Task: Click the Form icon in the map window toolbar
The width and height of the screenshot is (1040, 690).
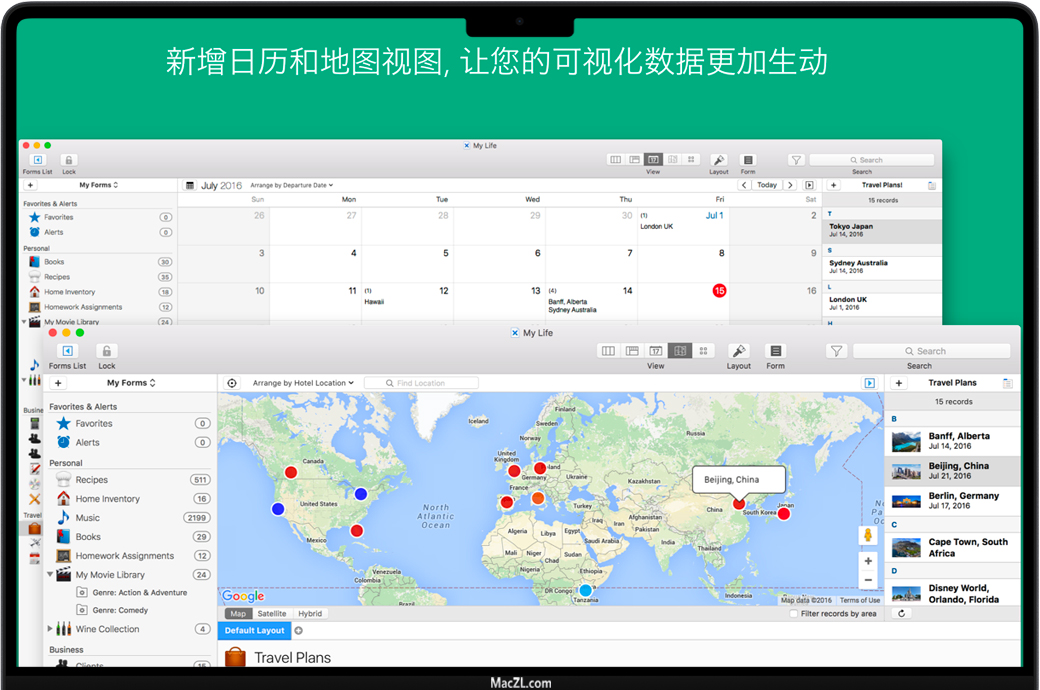Action: [x=776, y=351]
